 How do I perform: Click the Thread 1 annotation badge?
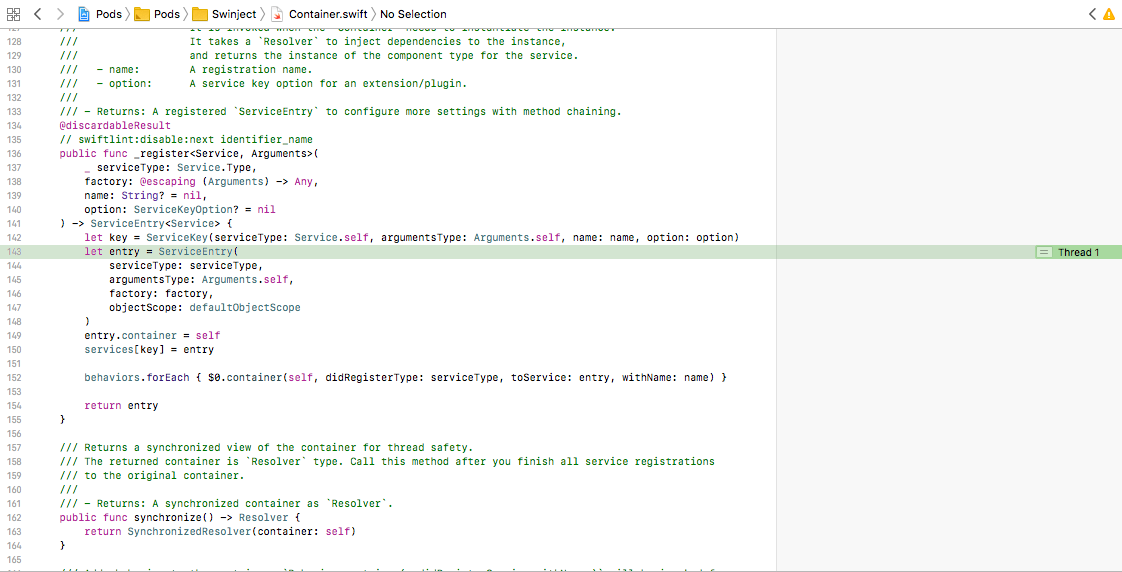click(1078, 252)
